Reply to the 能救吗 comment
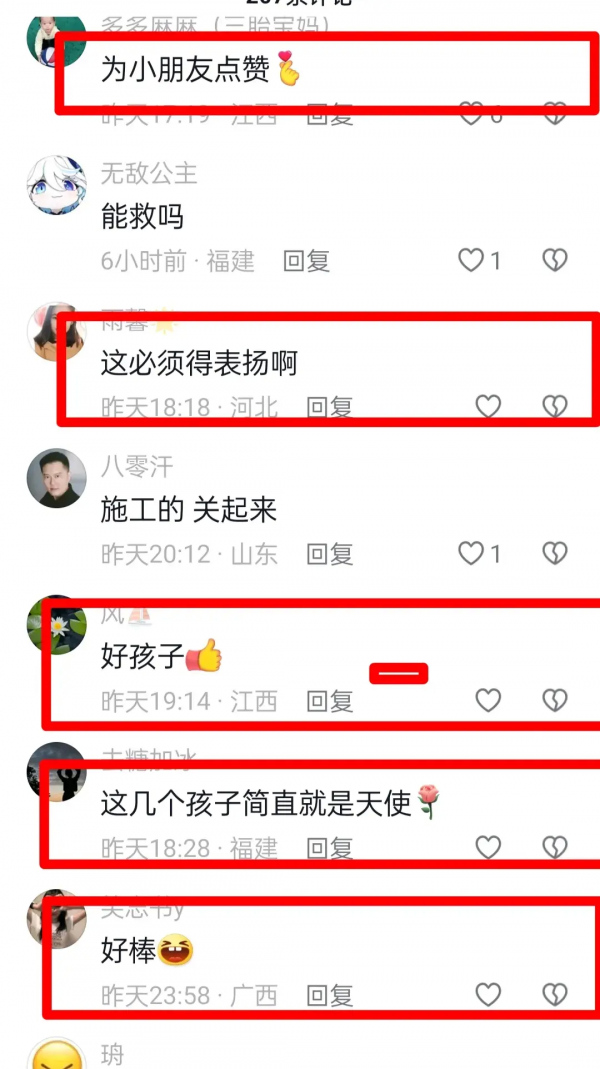The height and width of the screenshot is (1069, 600). point(307,260)
